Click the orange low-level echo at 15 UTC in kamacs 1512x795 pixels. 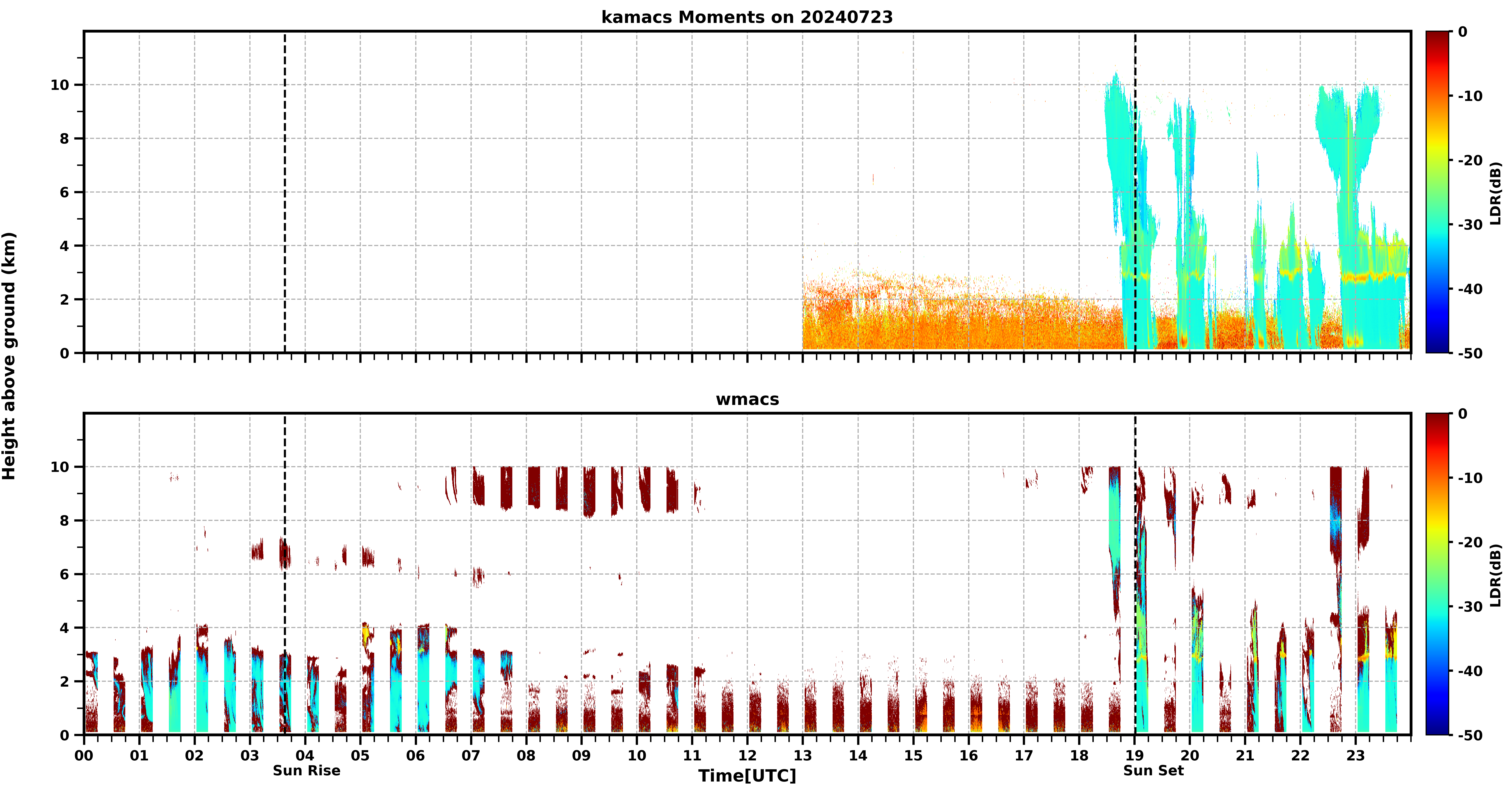point(913,326)
